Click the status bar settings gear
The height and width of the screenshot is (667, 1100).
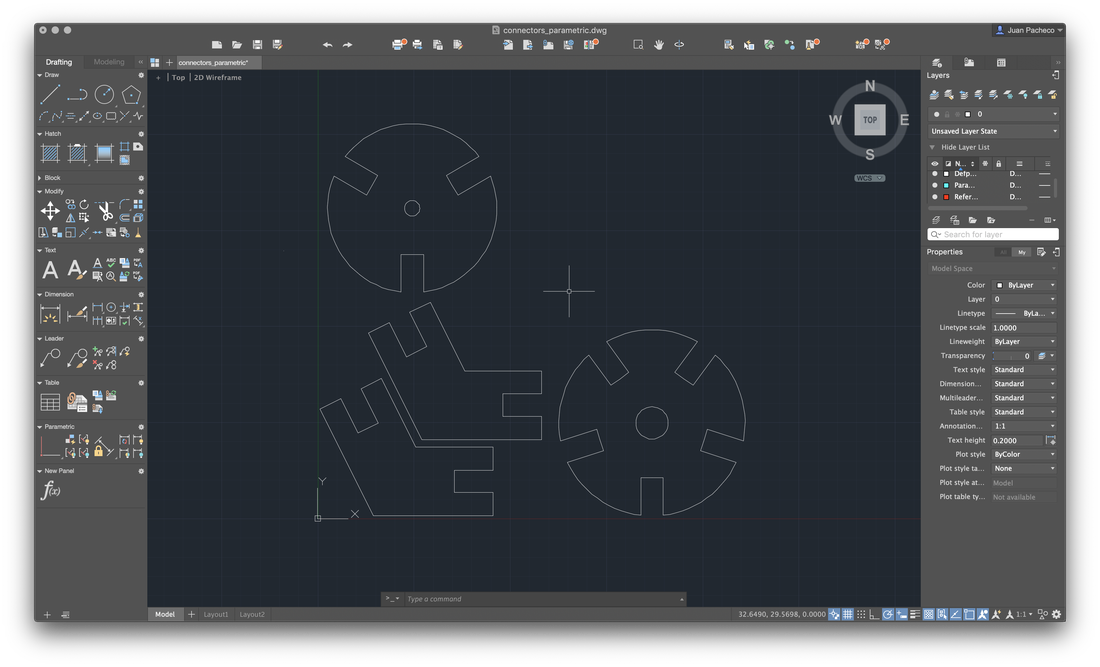click(1057, 614)
